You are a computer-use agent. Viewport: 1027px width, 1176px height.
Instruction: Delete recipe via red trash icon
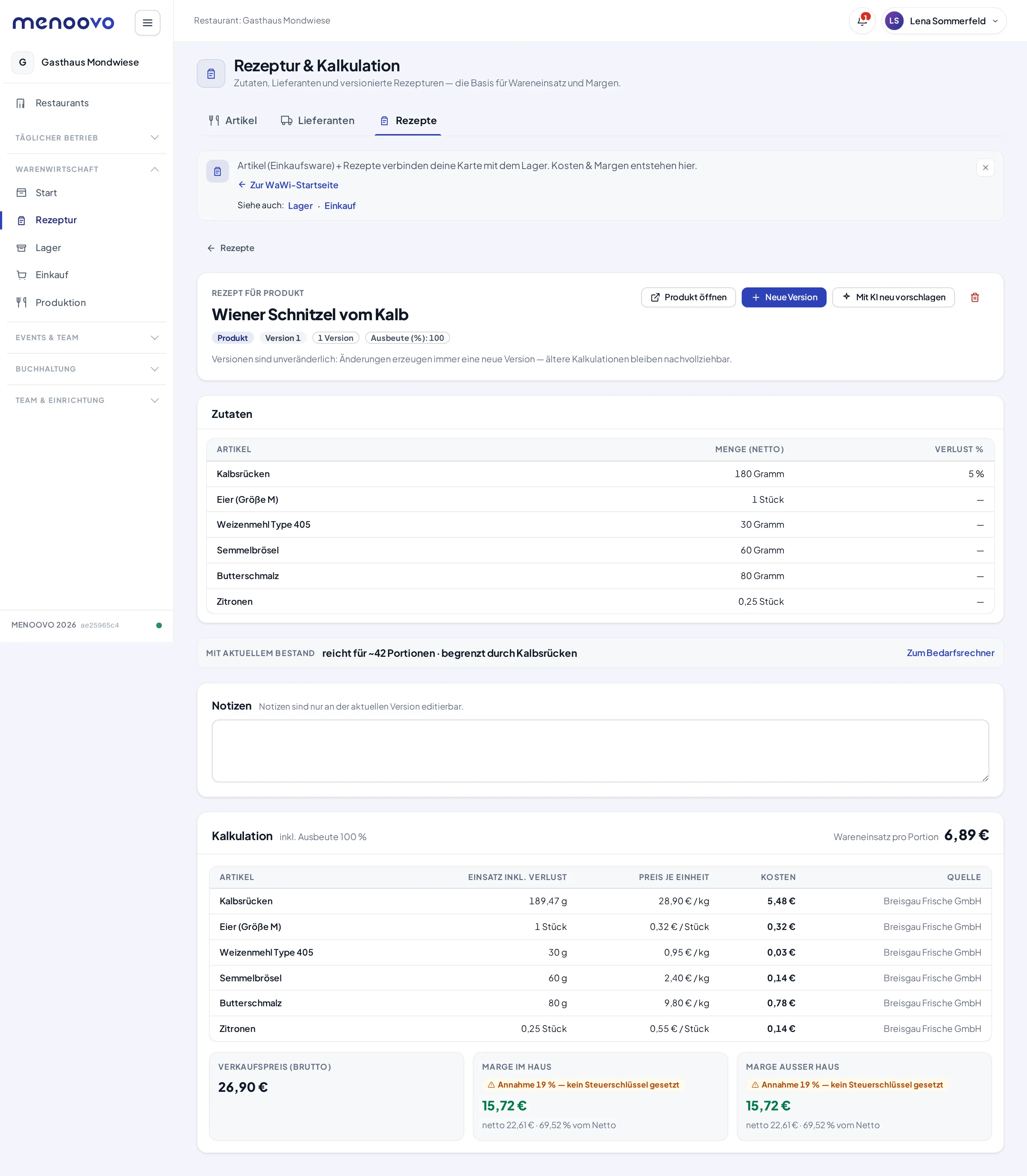pos(974,297)
